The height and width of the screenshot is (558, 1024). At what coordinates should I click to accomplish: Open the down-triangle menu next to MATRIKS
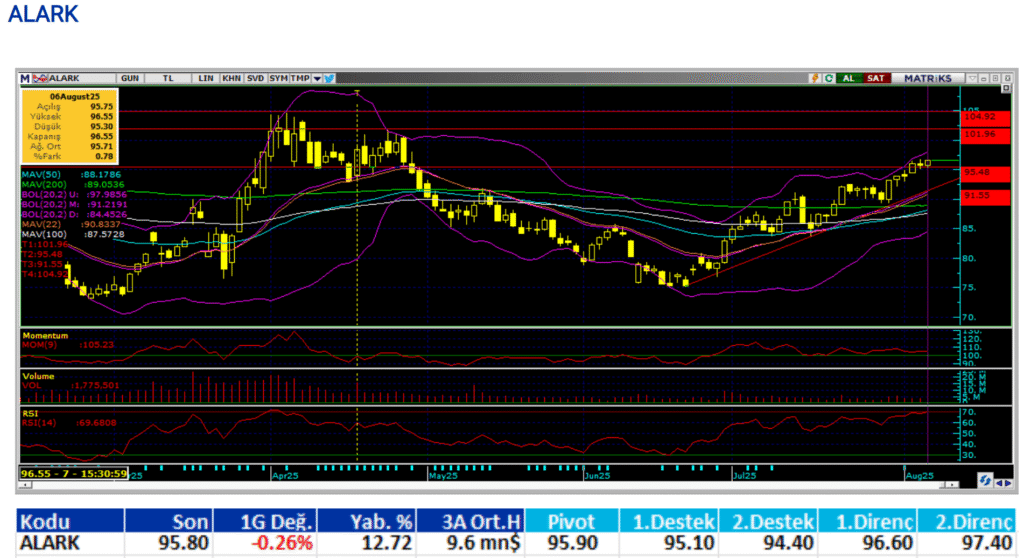click(x=972, y=78)
